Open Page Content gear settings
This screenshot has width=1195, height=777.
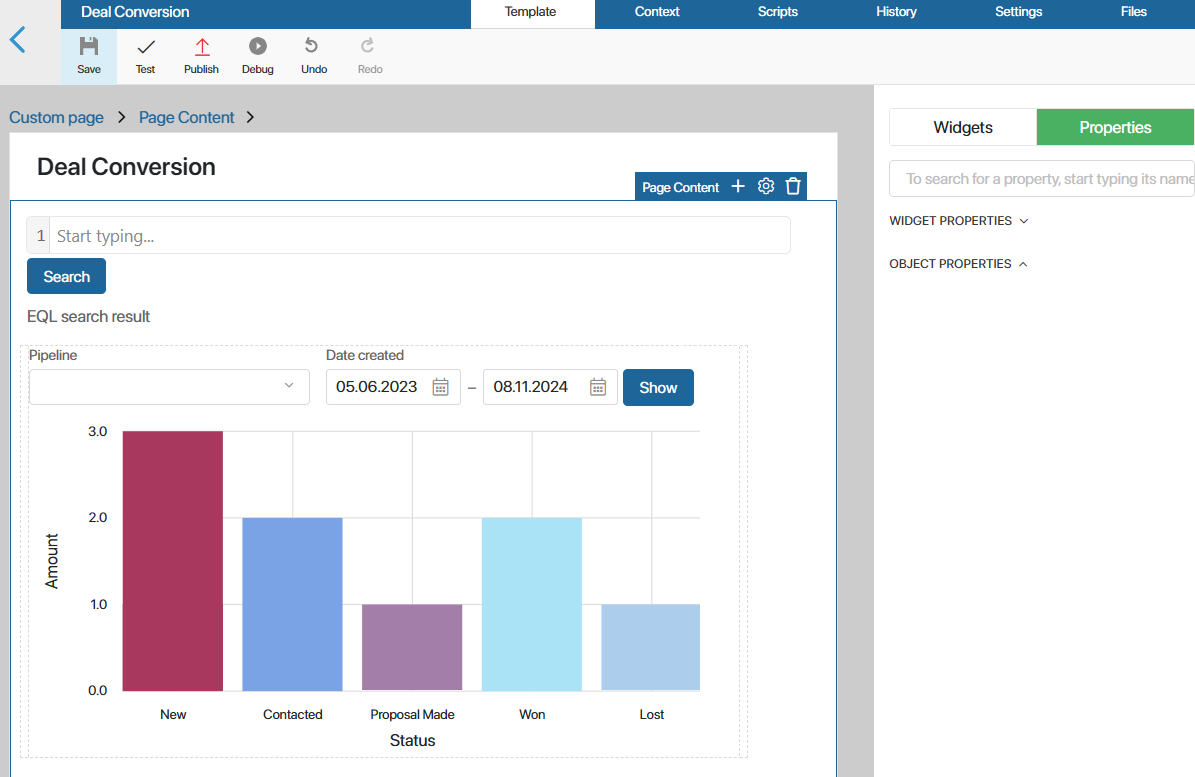point(766,186)
